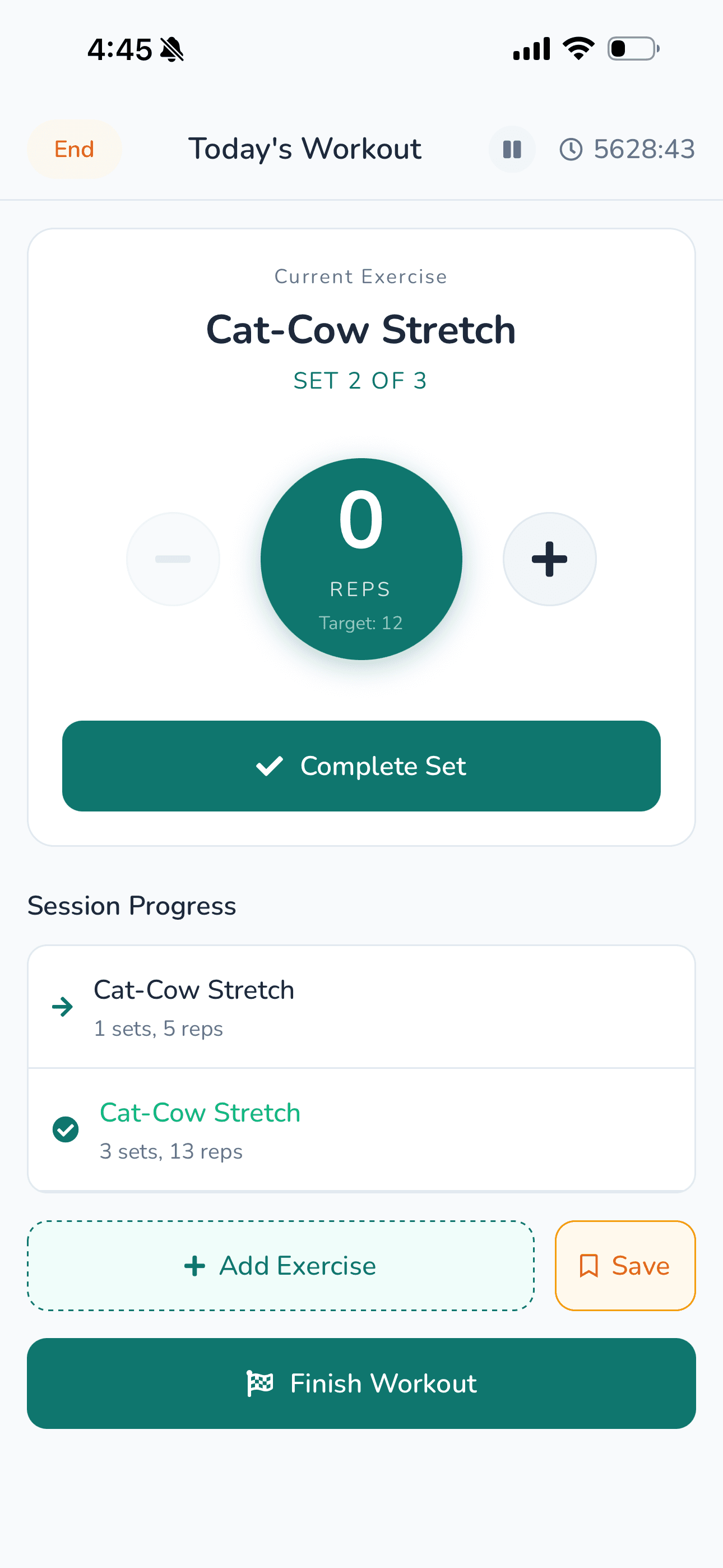Tap the End button to stop workout
The width and height of the screenshot is (723, 1568).
[x=74, y=149]
